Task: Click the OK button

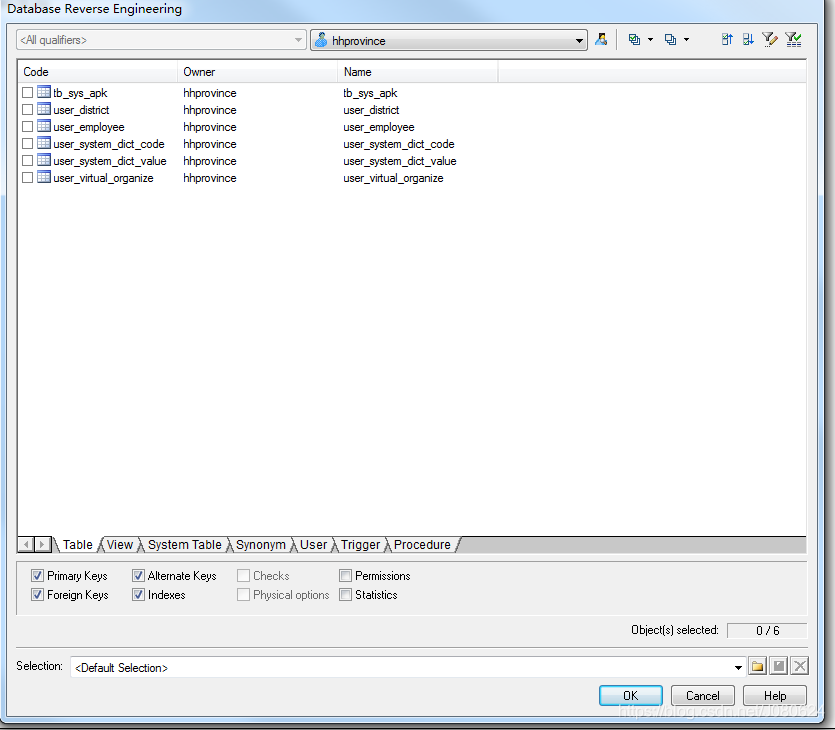Action: pyautogui.click(x=631, y=695)
